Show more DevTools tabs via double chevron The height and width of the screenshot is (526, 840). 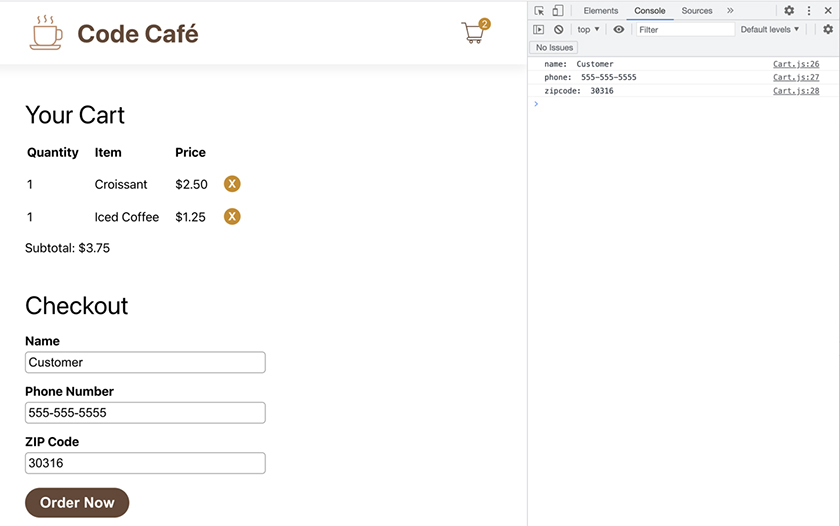click(x=730, y=11)
